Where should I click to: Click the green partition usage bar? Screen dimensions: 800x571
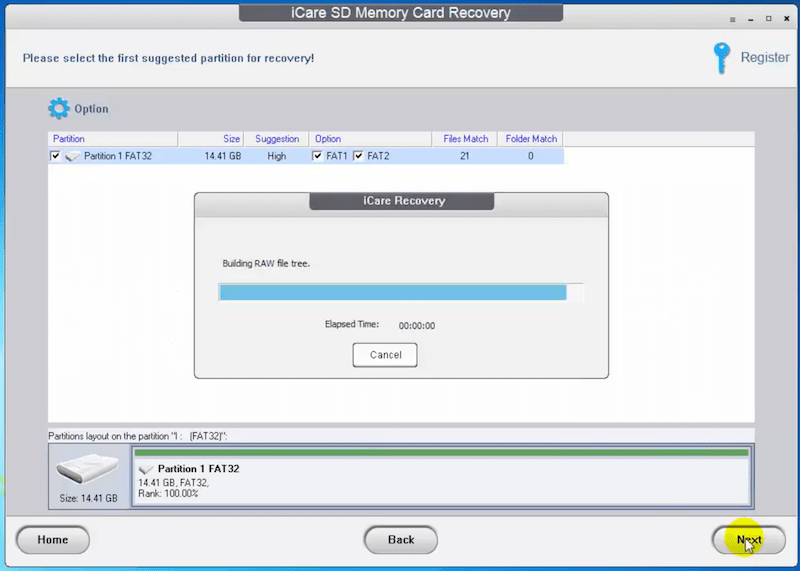(x=441, y=453)
